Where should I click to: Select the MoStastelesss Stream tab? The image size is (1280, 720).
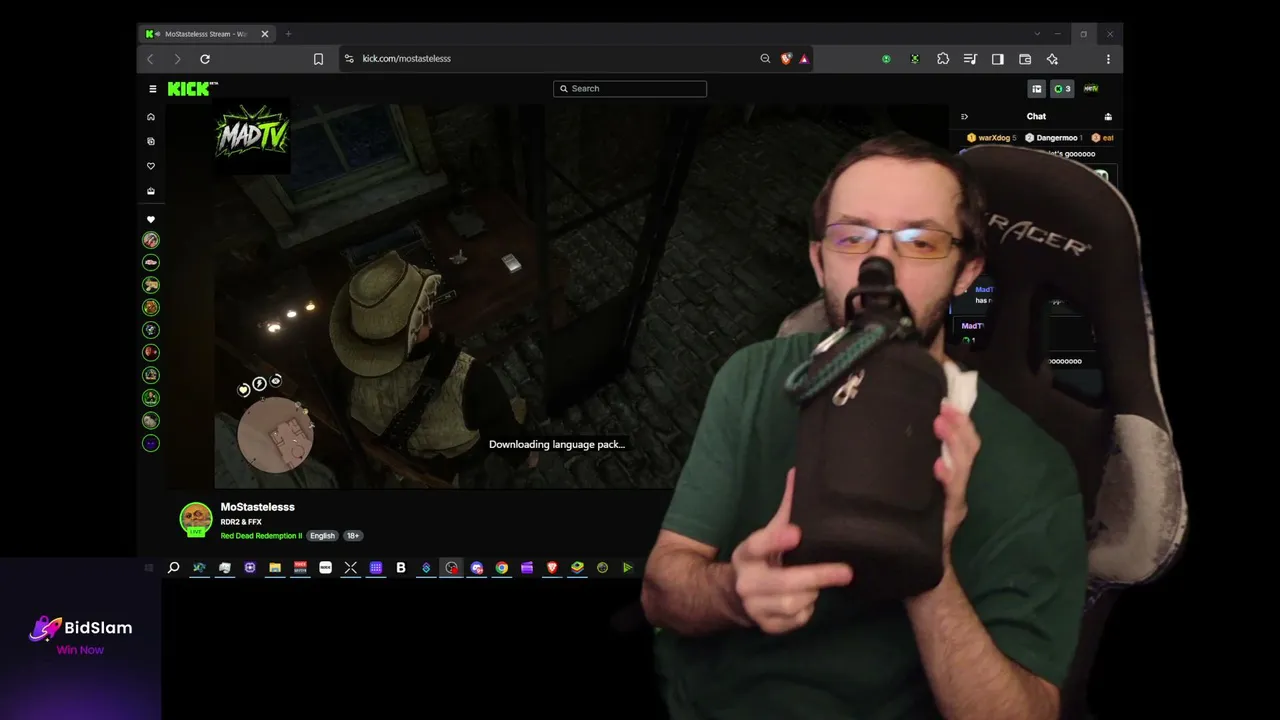(x=207, y=34)
